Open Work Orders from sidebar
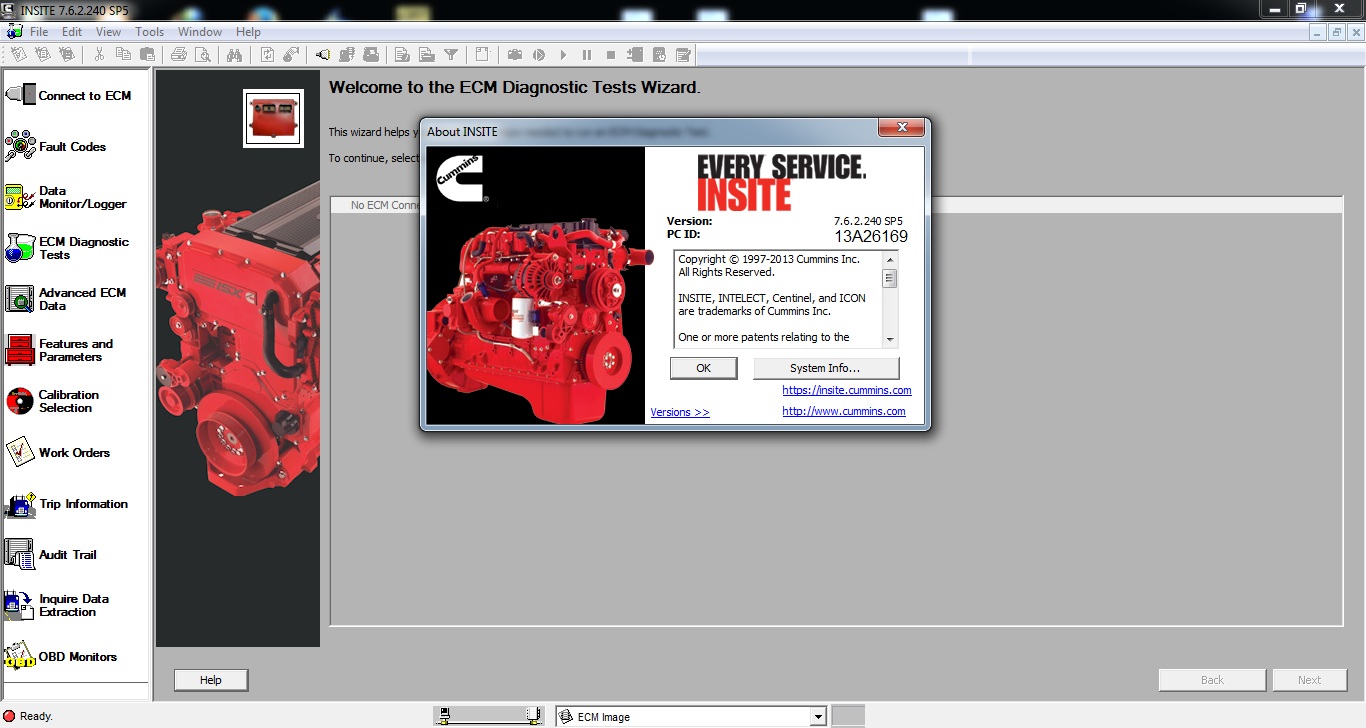The height and width of the screenshot is (728, 1366). (58, 452)
